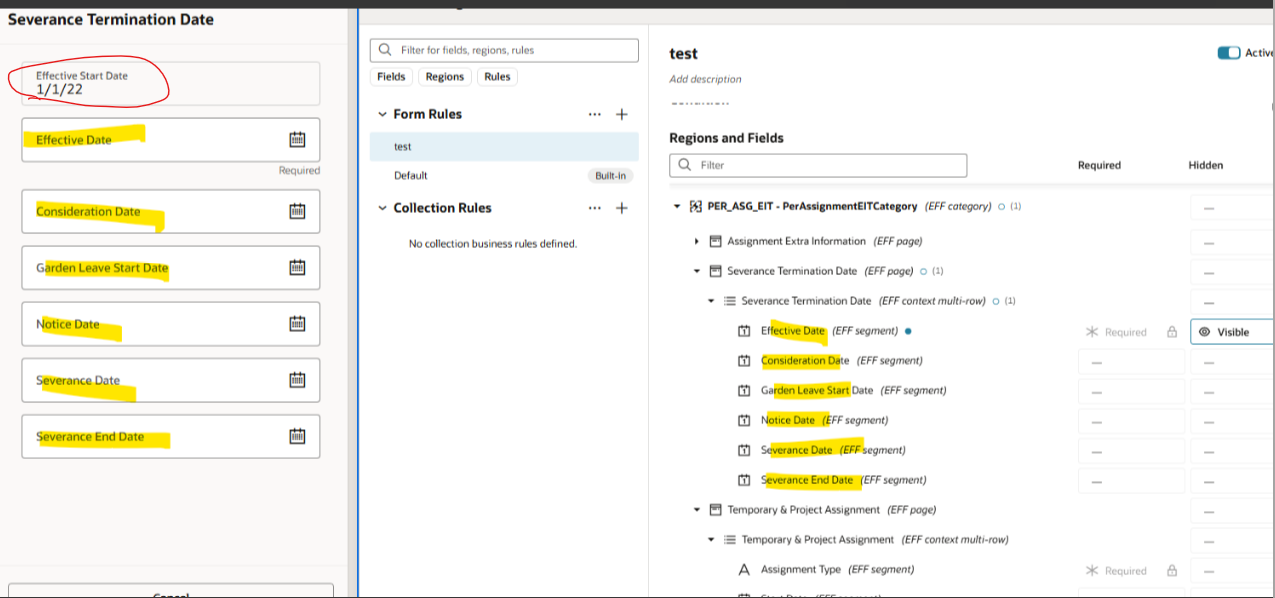Collapse Severance Termination Date context multi-row node
The height and width of the screenshot is (598, 1275).
click(x=711, y=301)
